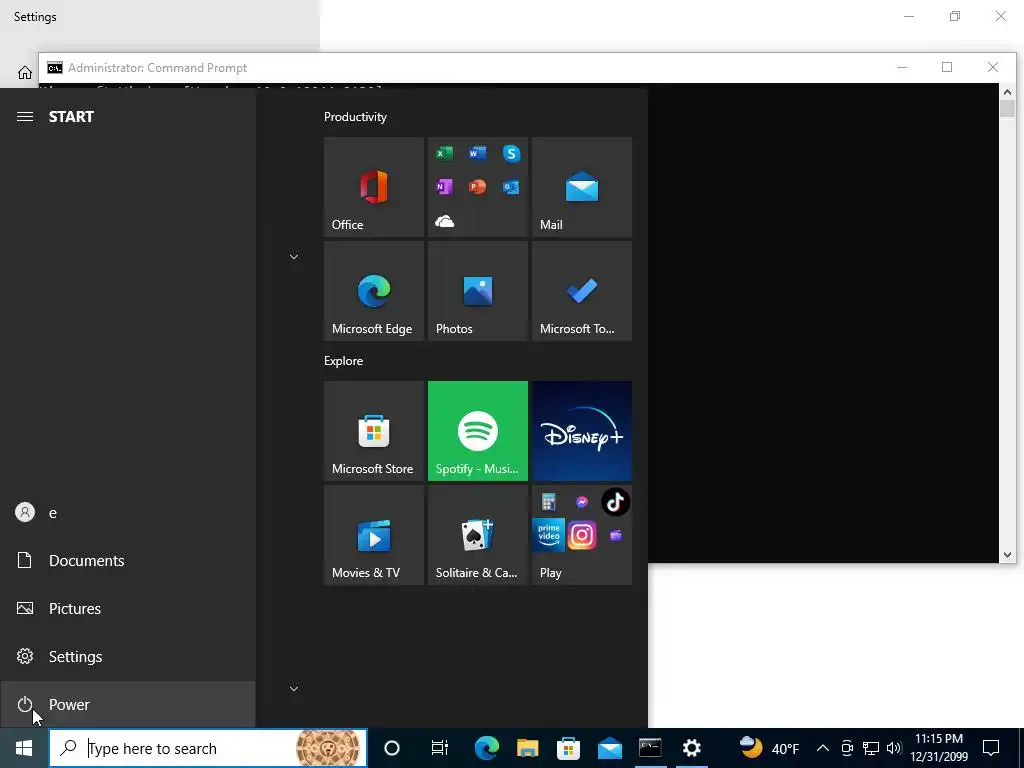
Task: Open Cortana from the taskbar
Action: click(x=392, y=748)
